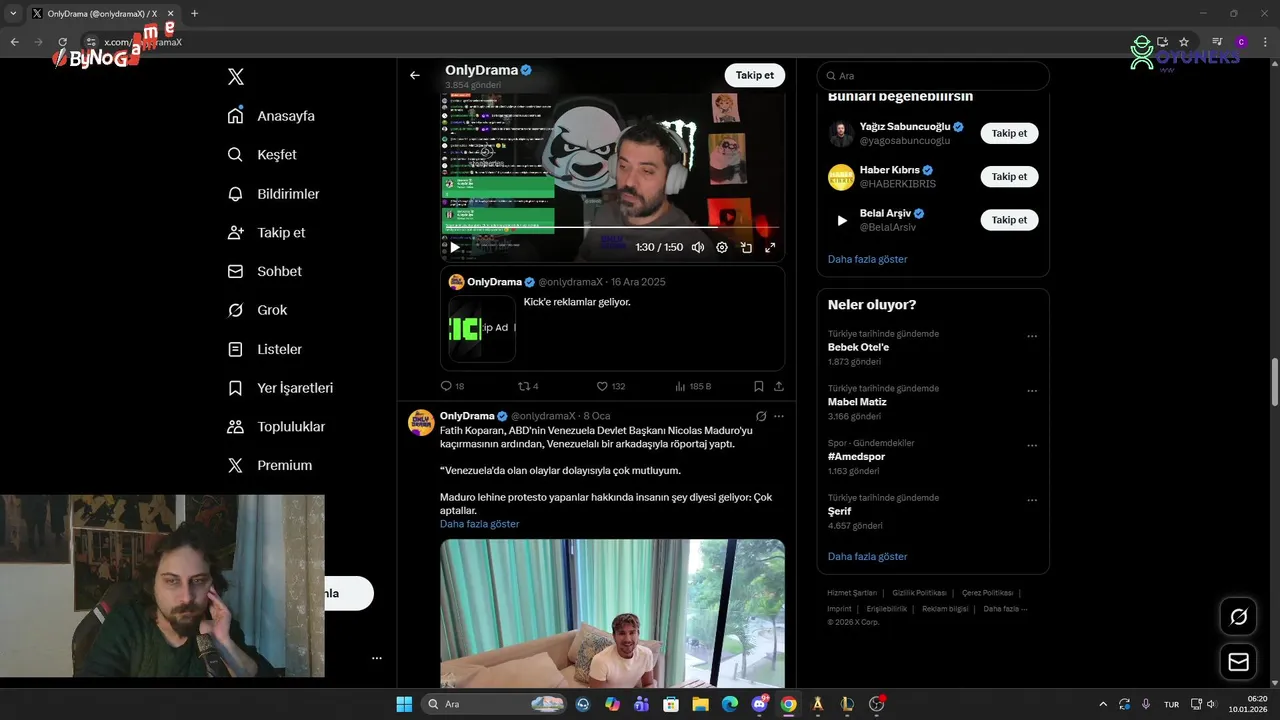
Task: Open options for Mabel Matiz trend
Action: [1032, 391]
